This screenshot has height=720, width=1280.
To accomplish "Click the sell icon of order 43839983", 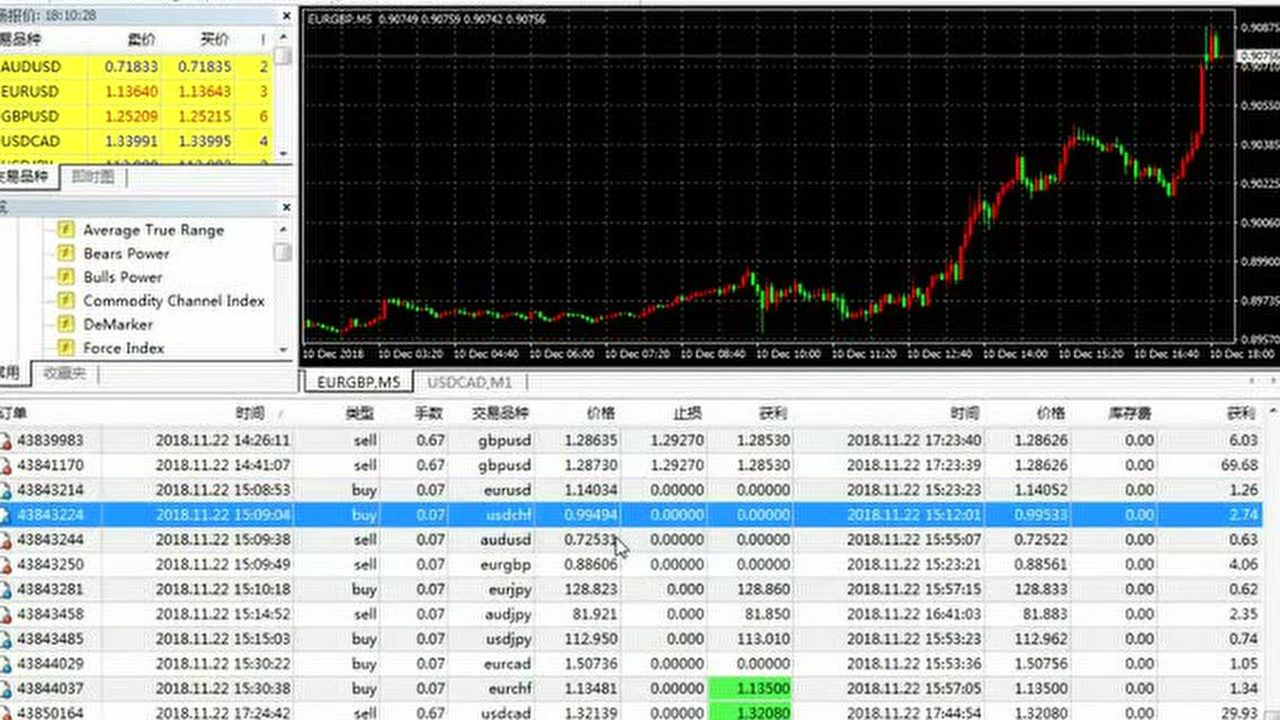I will tap(5, 440).
